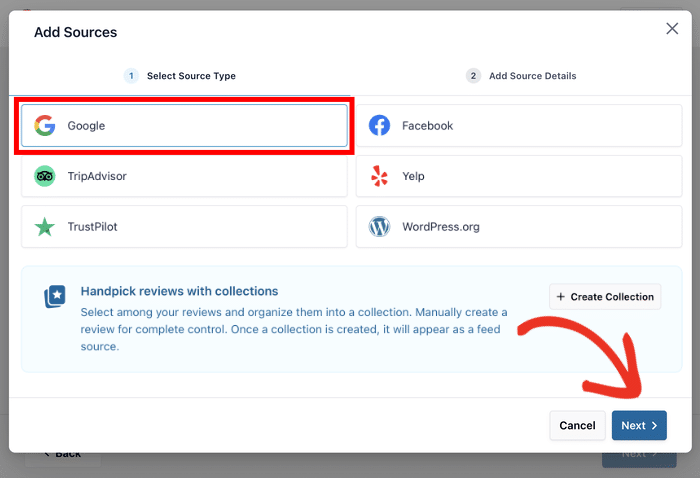Click the TripAdvisor owl icon

[x=44, y=176]
